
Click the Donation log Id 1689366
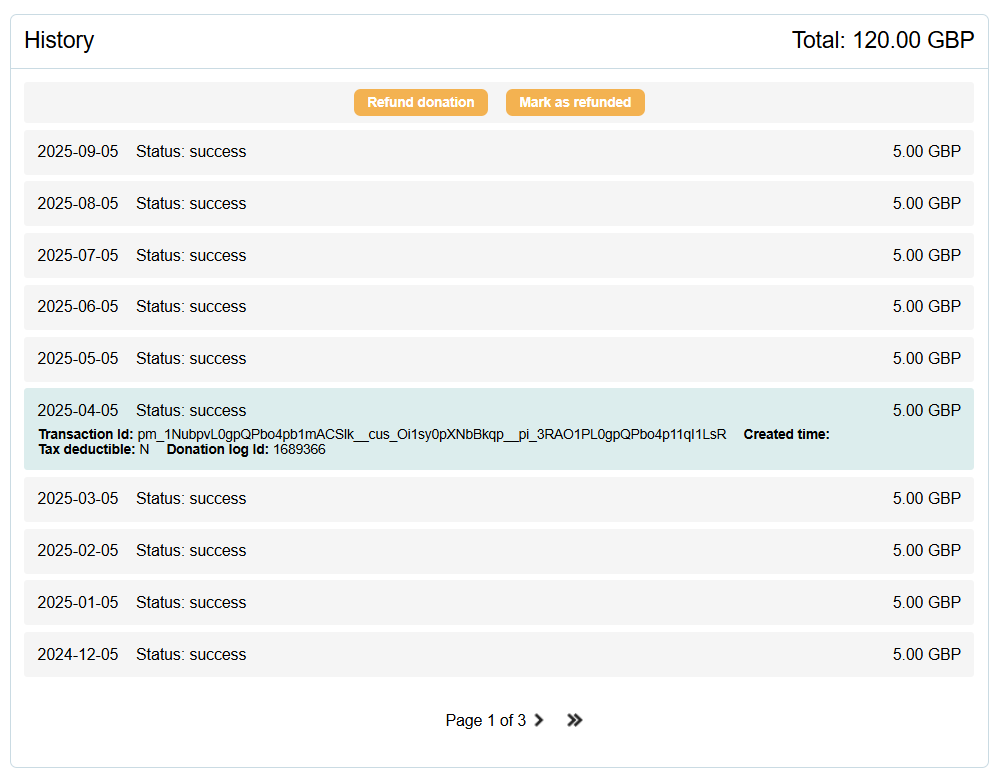click(299, 450)
